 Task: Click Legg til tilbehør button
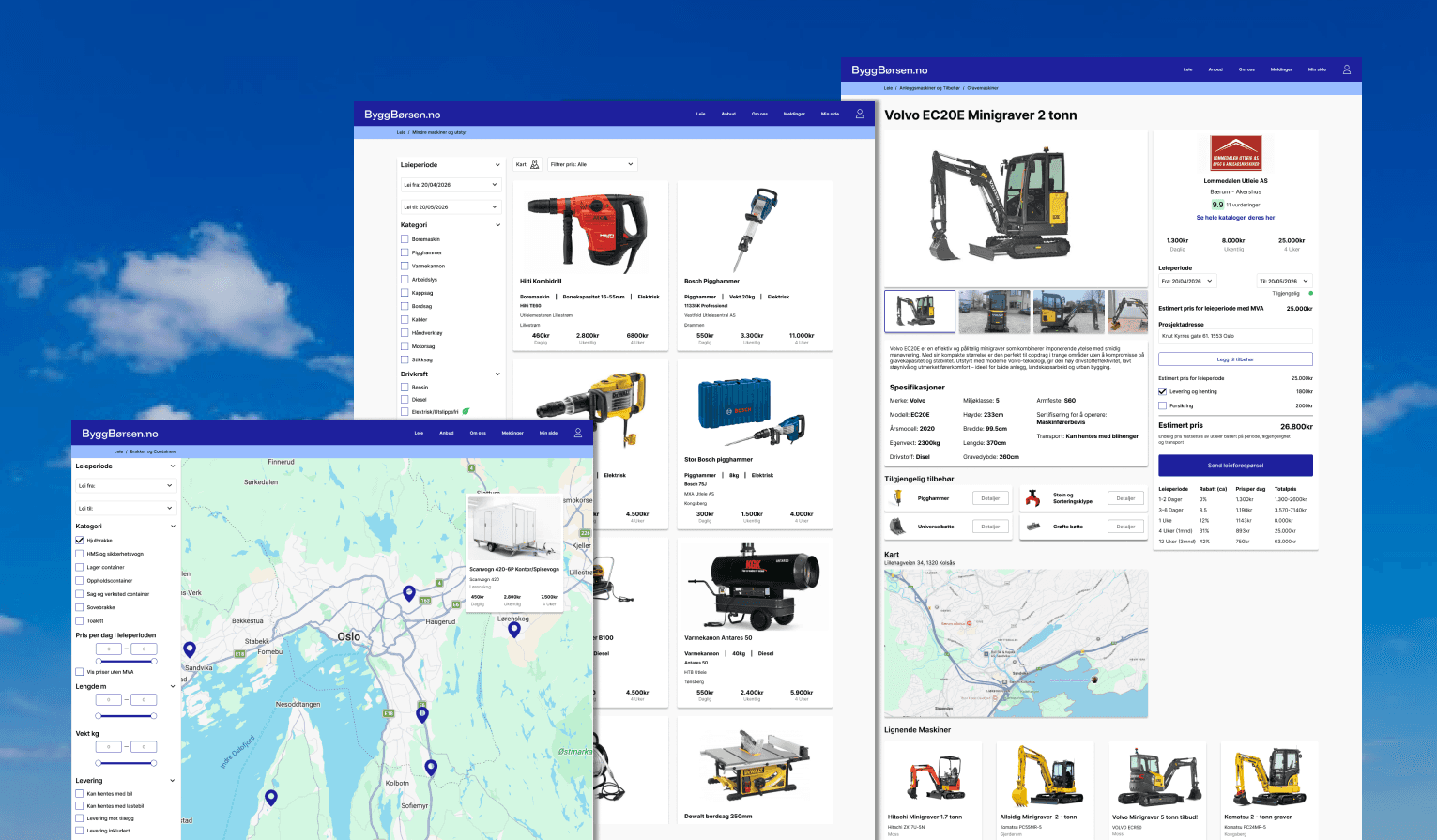pos(1235,359)
